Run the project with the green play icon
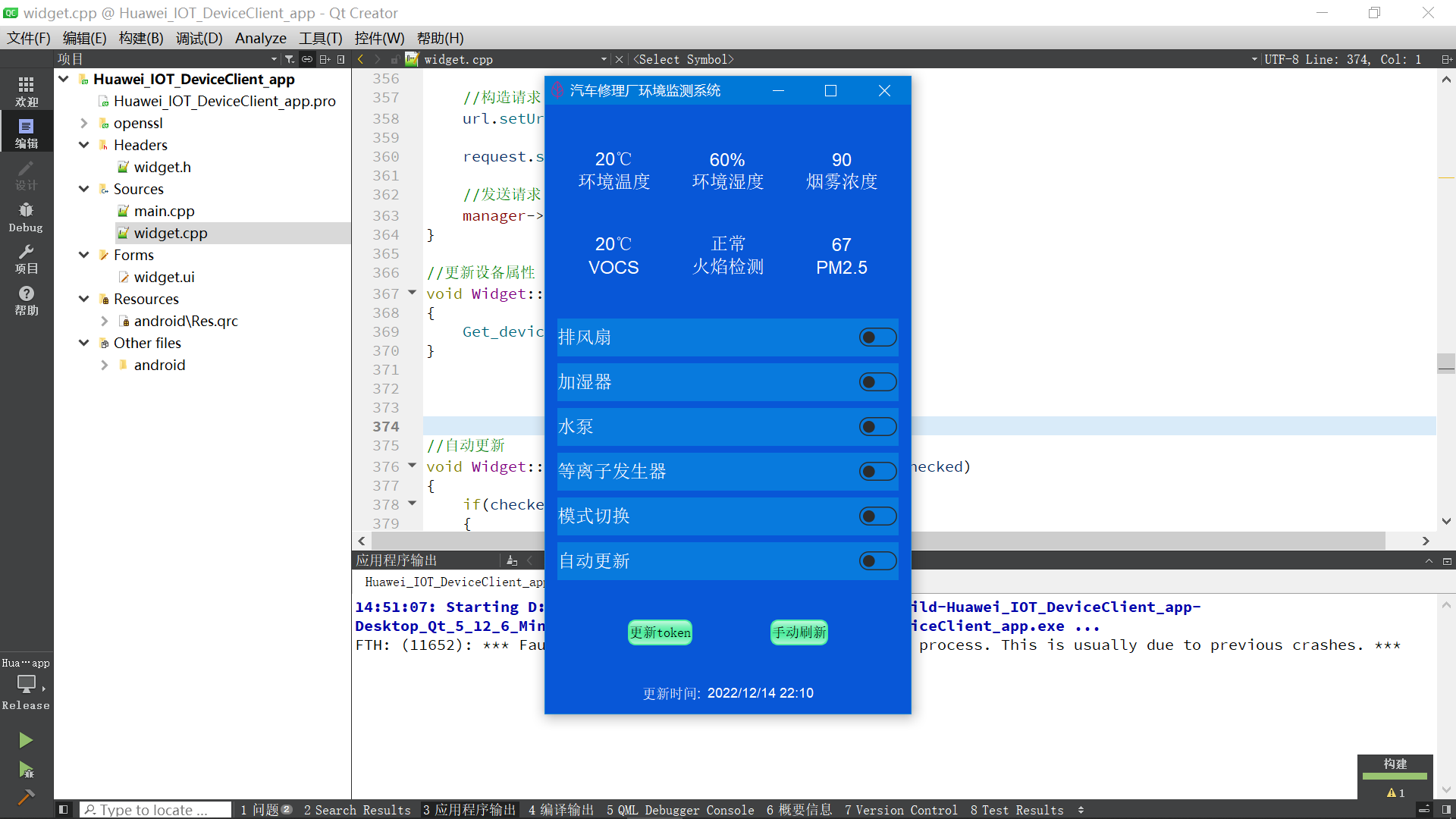This screenshot has width=1456, height=819. 25,739
